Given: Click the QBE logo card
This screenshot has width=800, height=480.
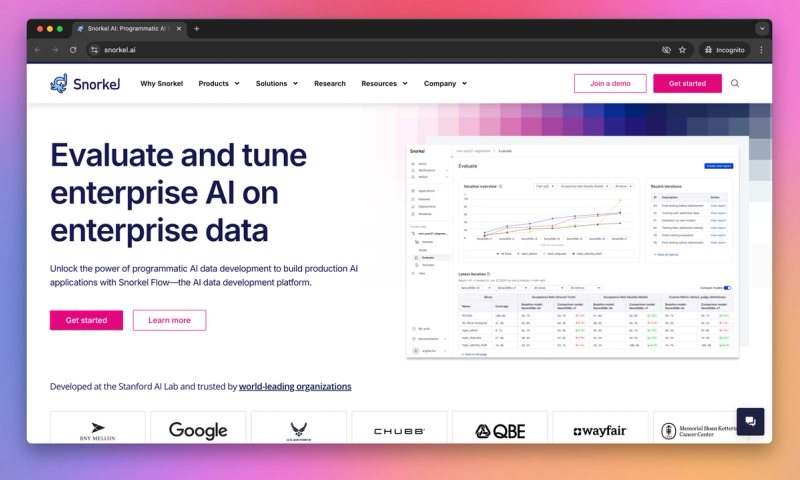Looking at the screenshot, I should [x=499, y=427].
